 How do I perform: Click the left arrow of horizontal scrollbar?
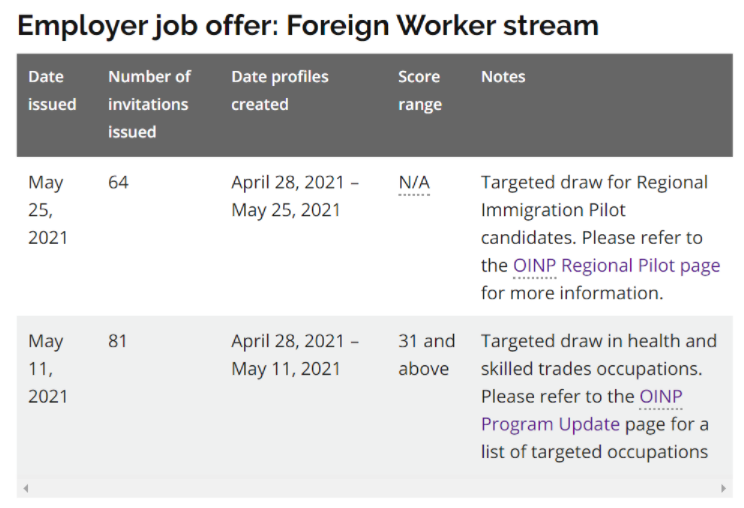[25, 488]
